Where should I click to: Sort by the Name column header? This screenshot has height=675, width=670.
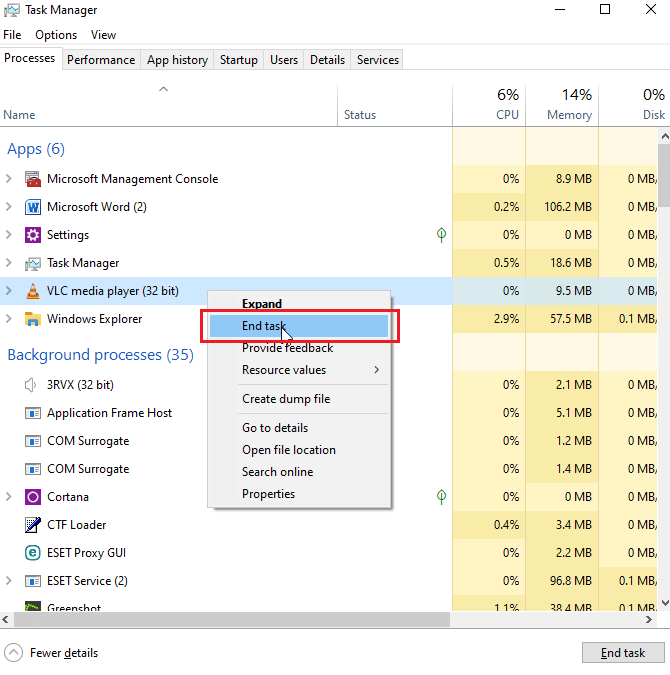click(x=168, y=106)
